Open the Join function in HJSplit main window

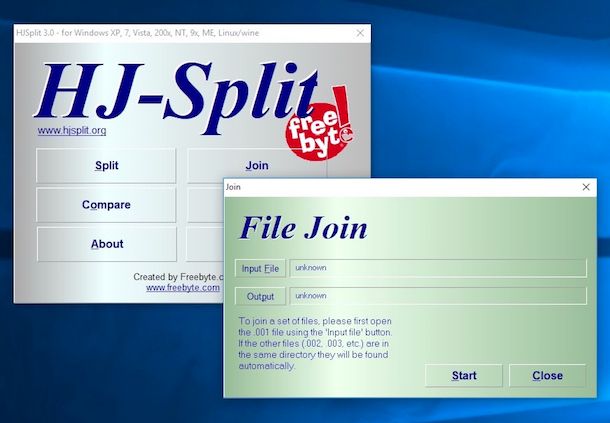[257, 165]
